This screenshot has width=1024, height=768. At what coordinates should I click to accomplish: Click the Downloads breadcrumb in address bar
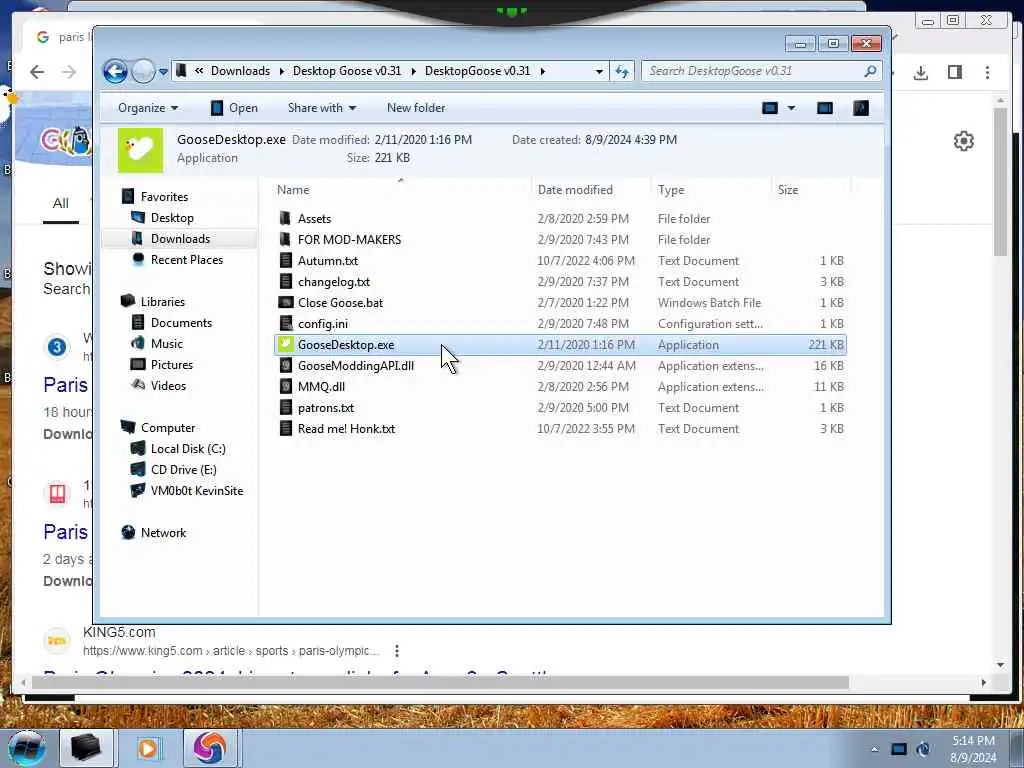tap(240, 71)
